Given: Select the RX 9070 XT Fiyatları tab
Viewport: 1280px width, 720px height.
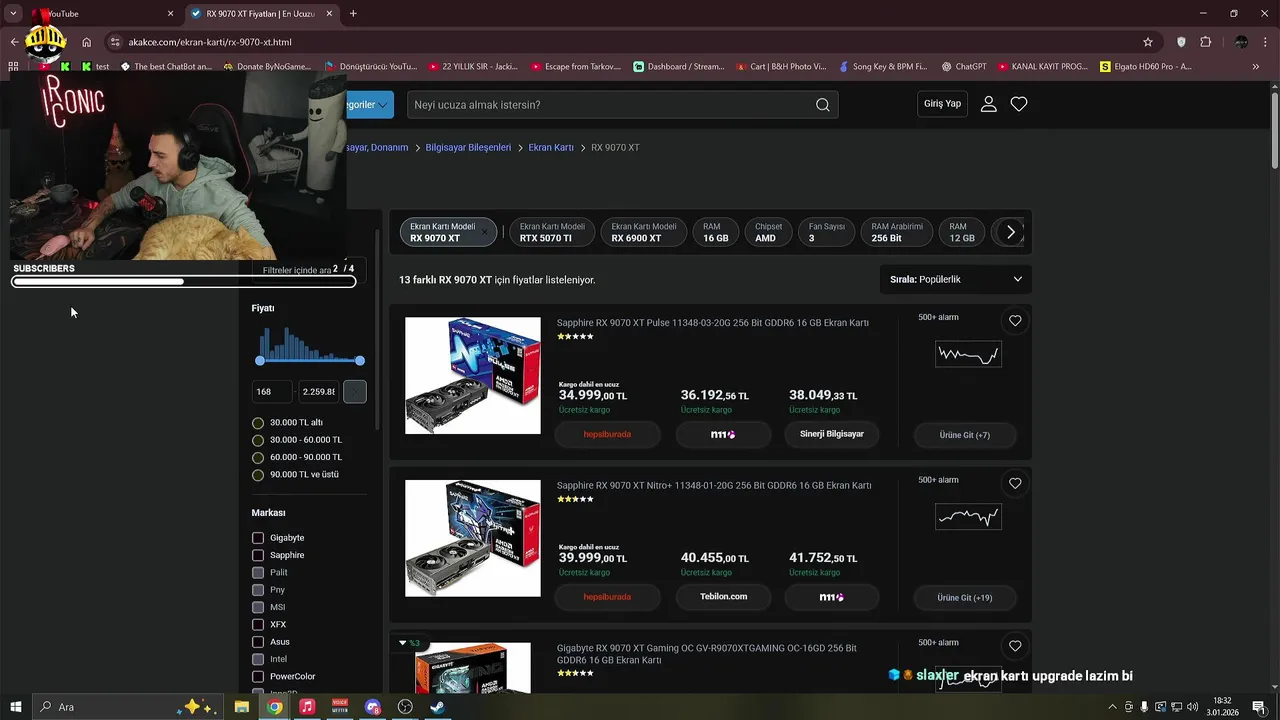Looking at the screenshot, I should click(262, 14).
